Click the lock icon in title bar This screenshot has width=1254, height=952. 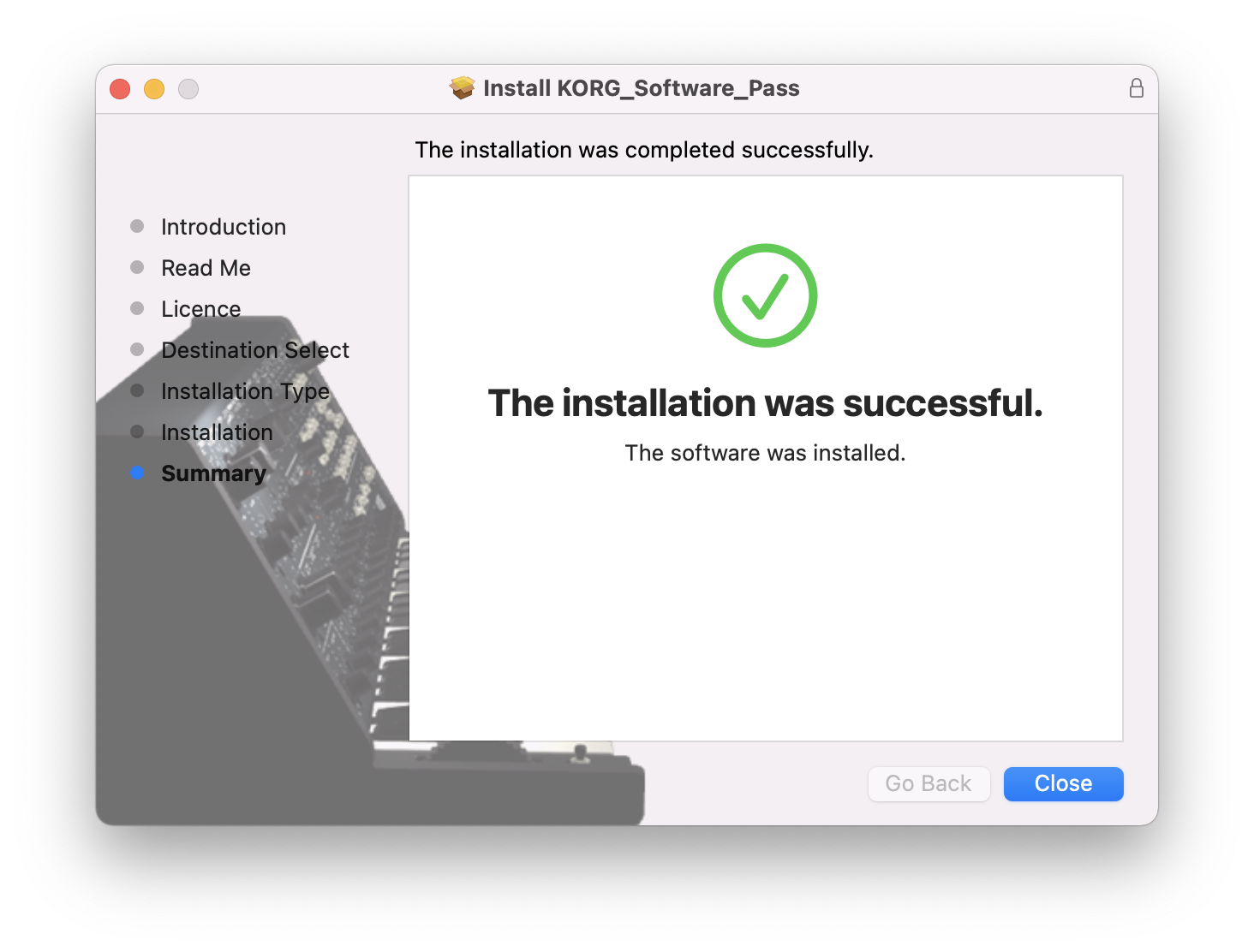pos(1136,88)
